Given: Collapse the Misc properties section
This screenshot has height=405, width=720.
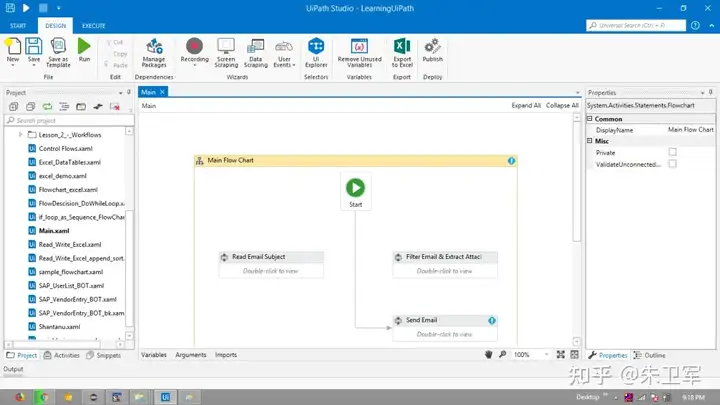Looking at the screenshot, I should click(x=590, y=141).
